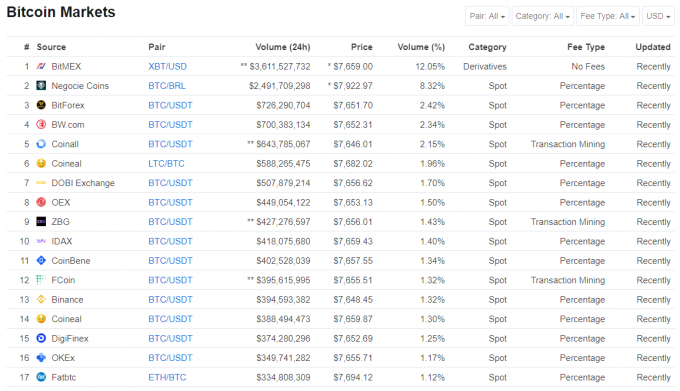Sort by the Updated column header

click(x=653, y=47)
